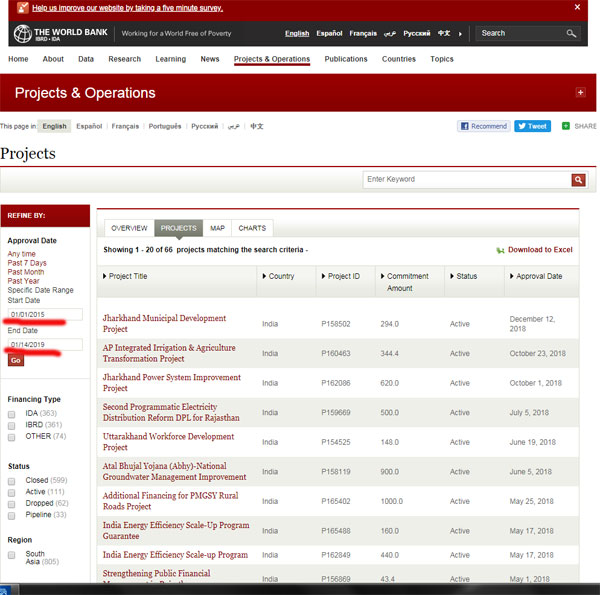Click the Start Date input field
Screen dimensions: 600x595
click(x=45, y=315)
